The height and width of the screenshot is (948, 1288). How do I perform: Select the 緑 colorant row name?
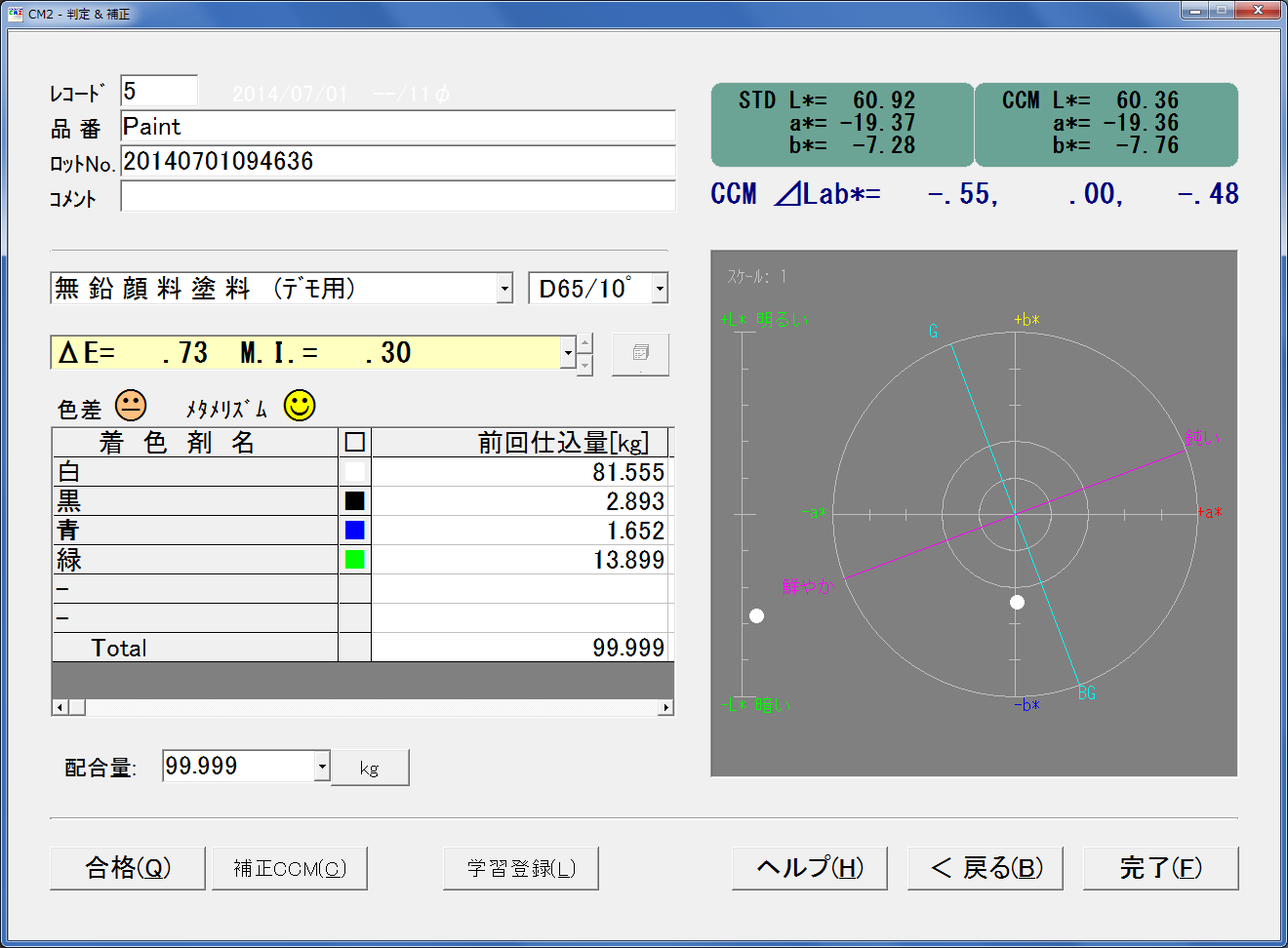coord(195,560)
